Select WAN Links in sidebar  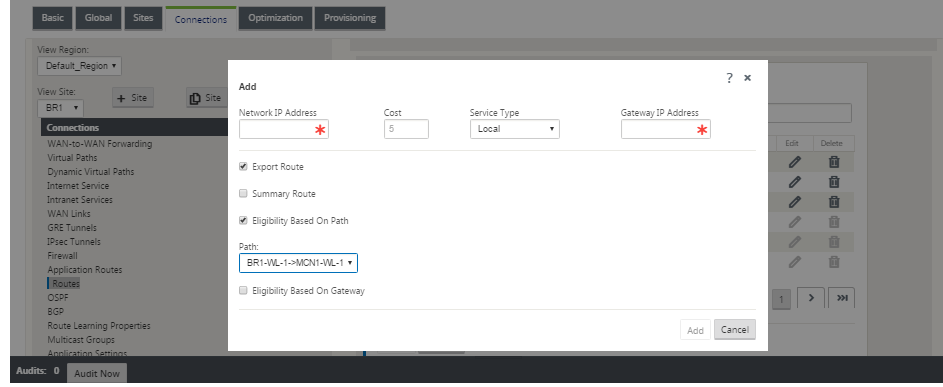pyautogui.click(x=69, y=214)
